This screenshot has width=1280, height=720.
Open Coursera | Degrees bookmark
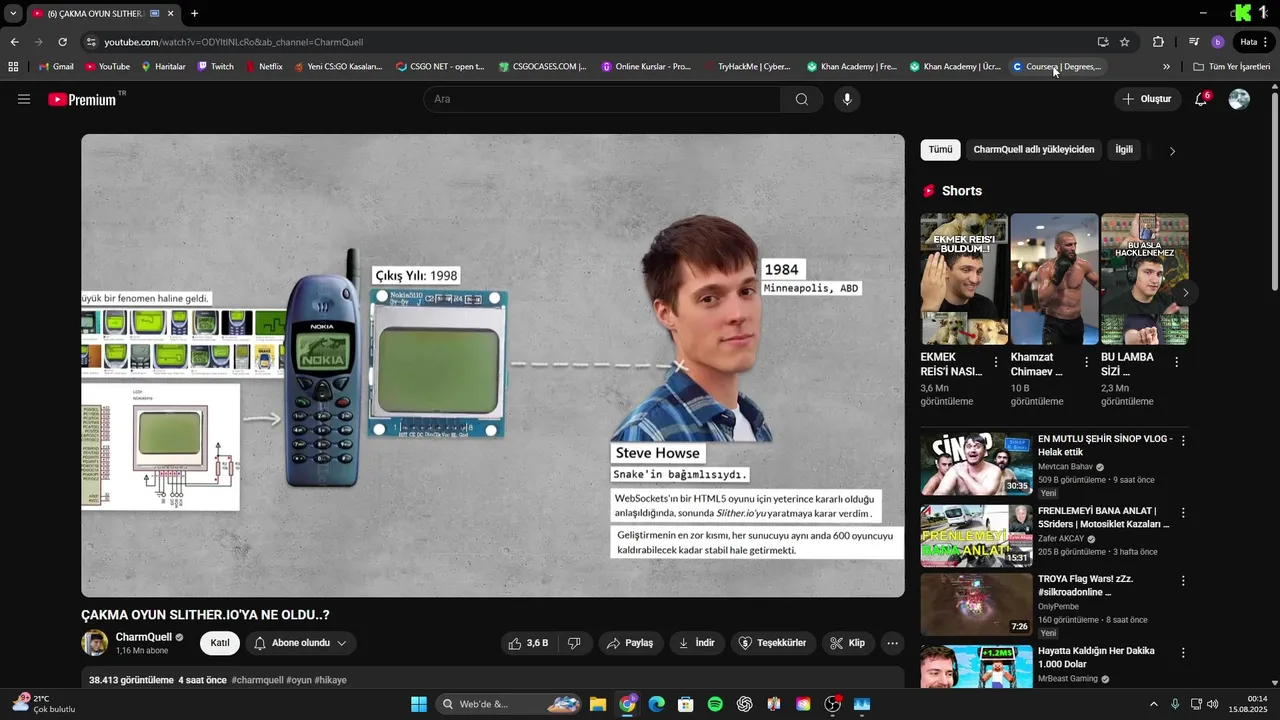tap(1057, 67)
